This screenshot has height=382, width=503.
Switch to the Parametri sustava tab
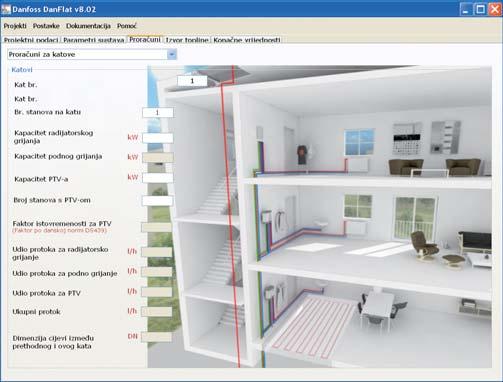[x=94, y=40]
